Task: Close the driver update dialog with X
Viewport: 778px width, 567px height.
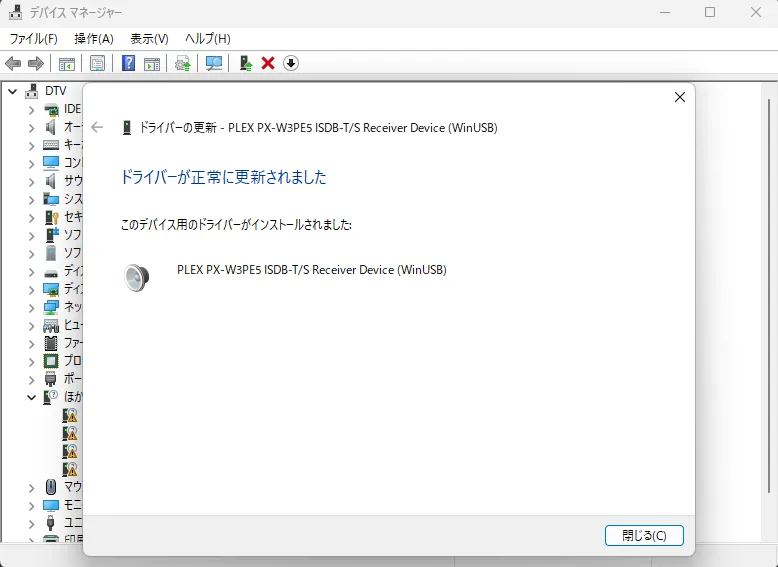Action: click(x=680, y=97)
